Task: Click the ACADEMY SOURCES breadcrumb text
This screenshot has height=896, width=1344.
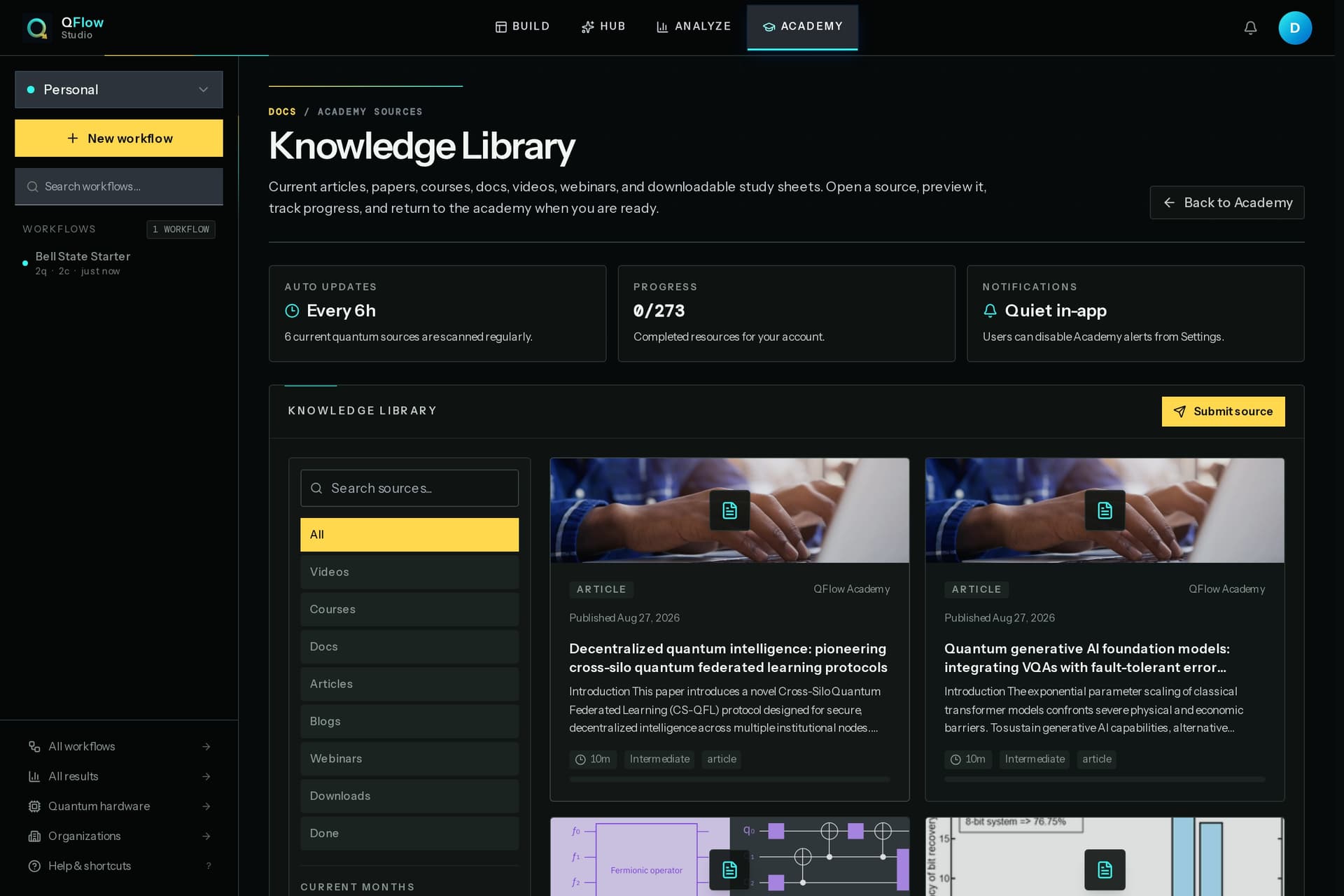Action: point(370,112)
